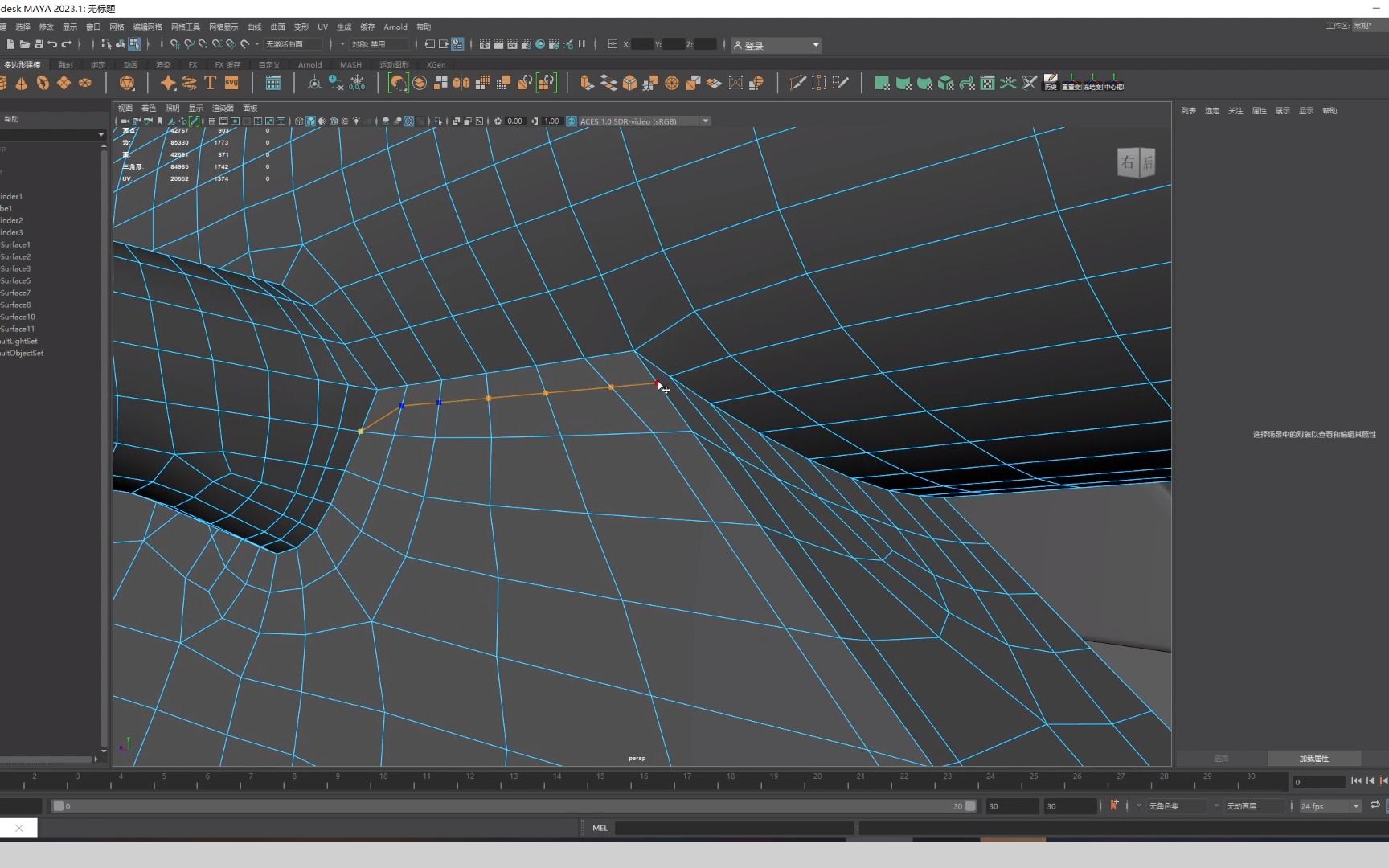Click the polygon type (T) tool icon

(x=210, y=83)
